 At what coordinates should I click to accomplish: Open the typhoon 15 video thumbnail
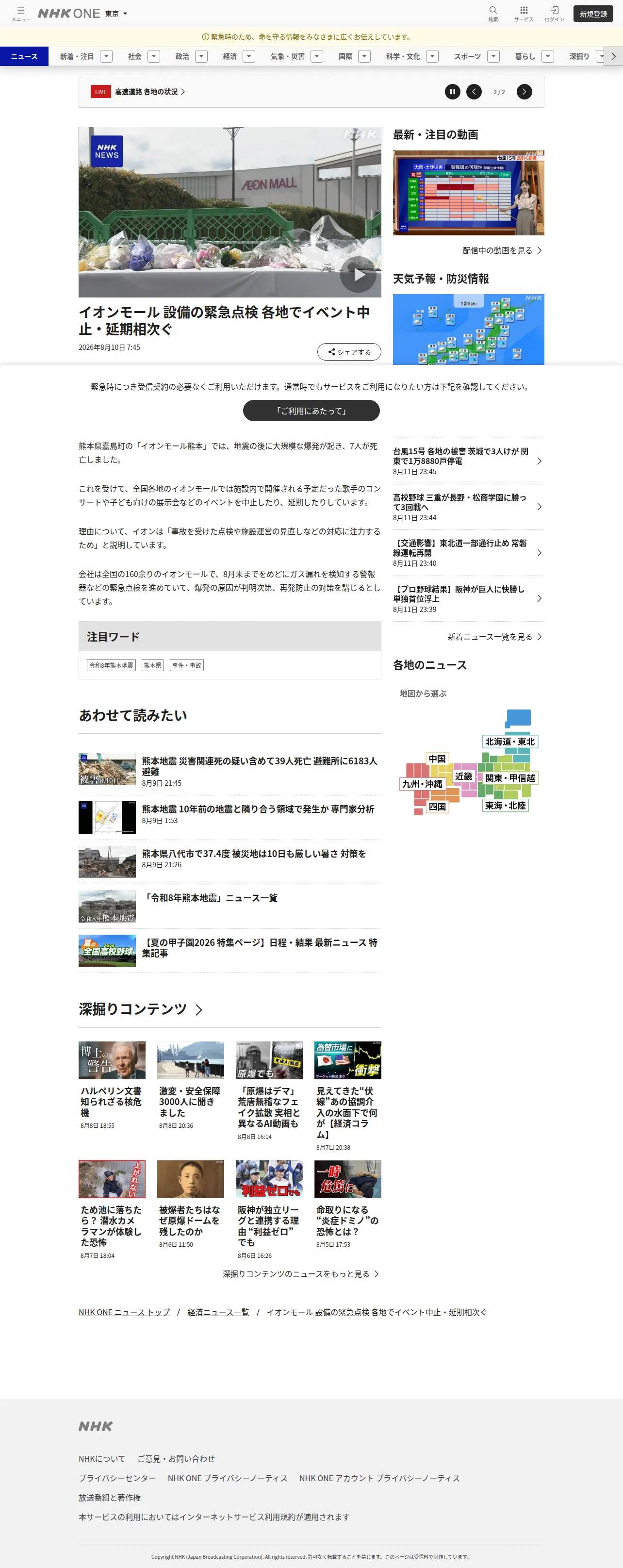click(469, 193)
